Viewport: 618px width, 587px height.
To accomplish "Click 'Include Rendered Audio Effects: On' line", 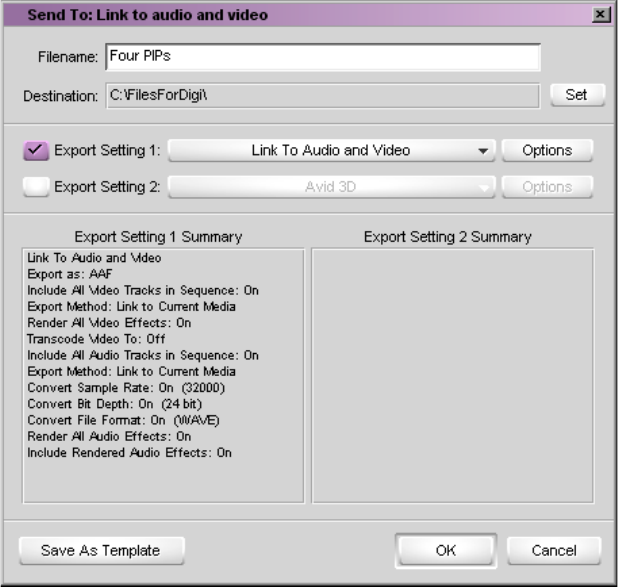I will point(129,453).
